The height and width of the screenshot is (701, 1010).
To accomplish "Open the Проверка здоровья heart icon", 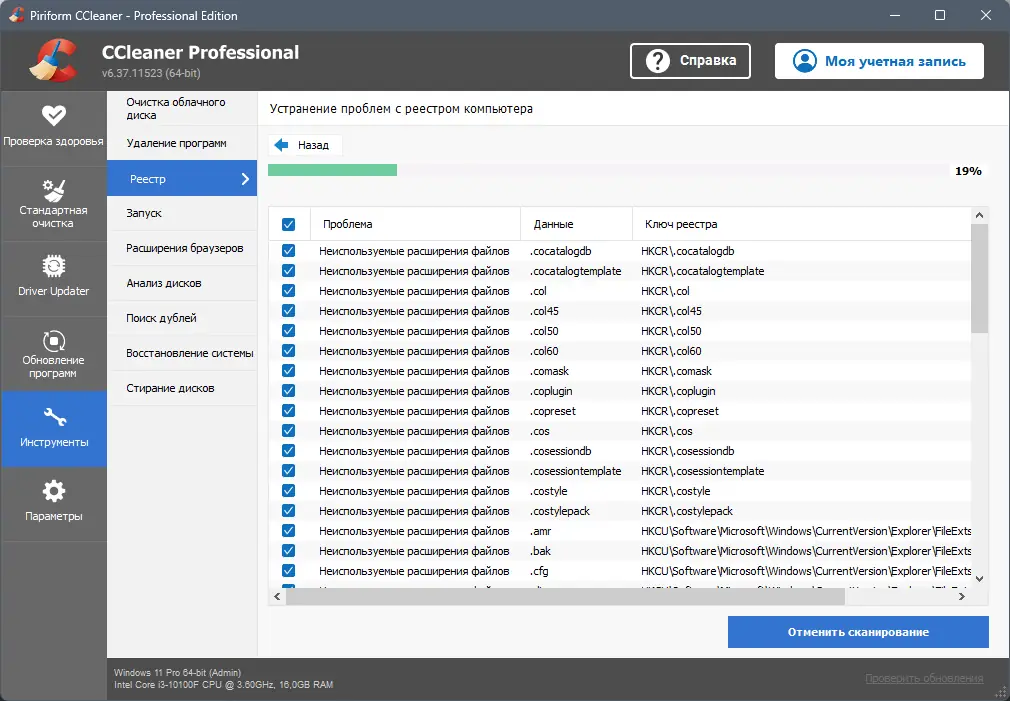I will pos(53,115).
